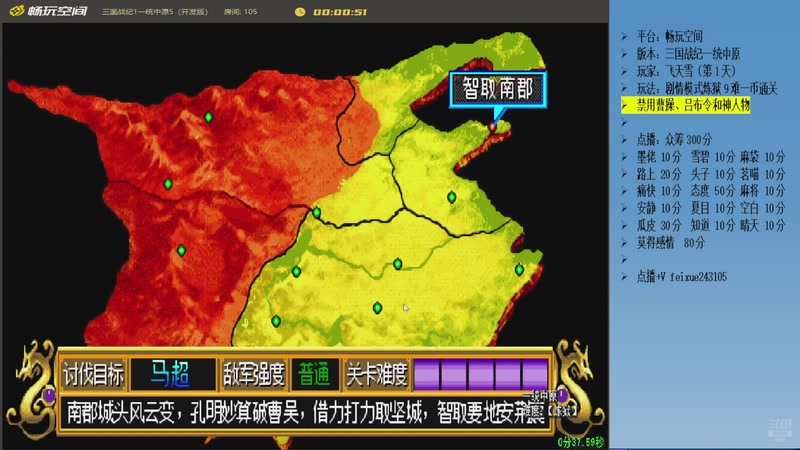
Task: Click the 智取南郡 stage callout
Action: pos(498,89)
